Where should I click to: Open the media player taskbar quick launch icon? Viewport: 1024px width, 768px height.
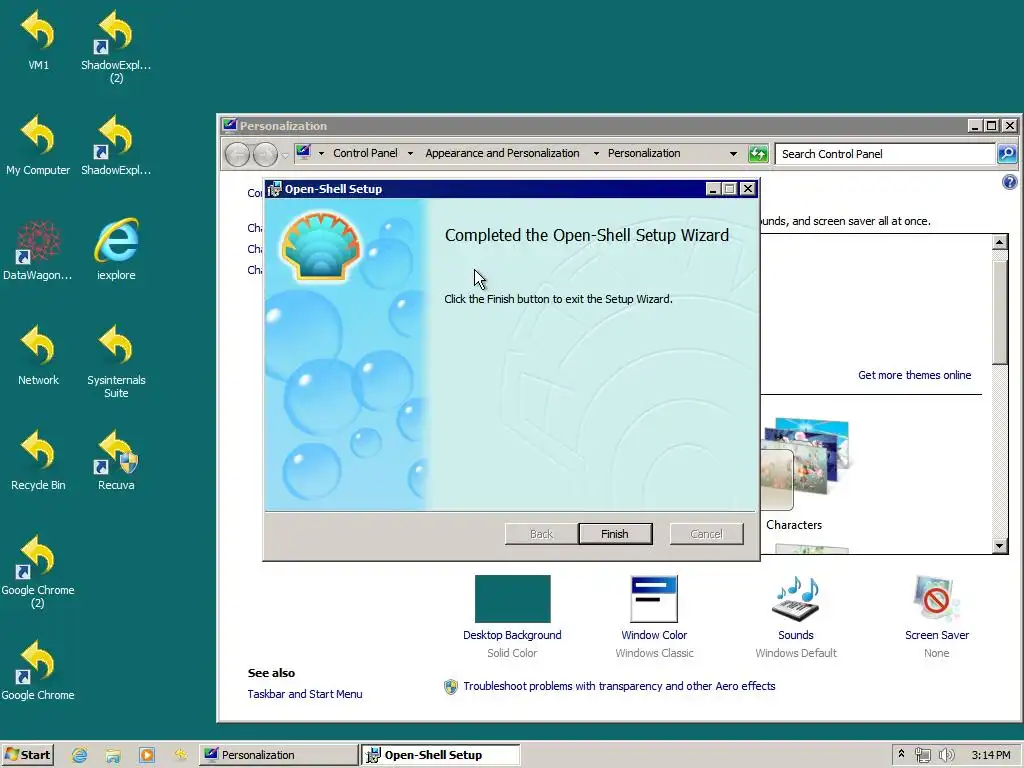coord(147,755)
